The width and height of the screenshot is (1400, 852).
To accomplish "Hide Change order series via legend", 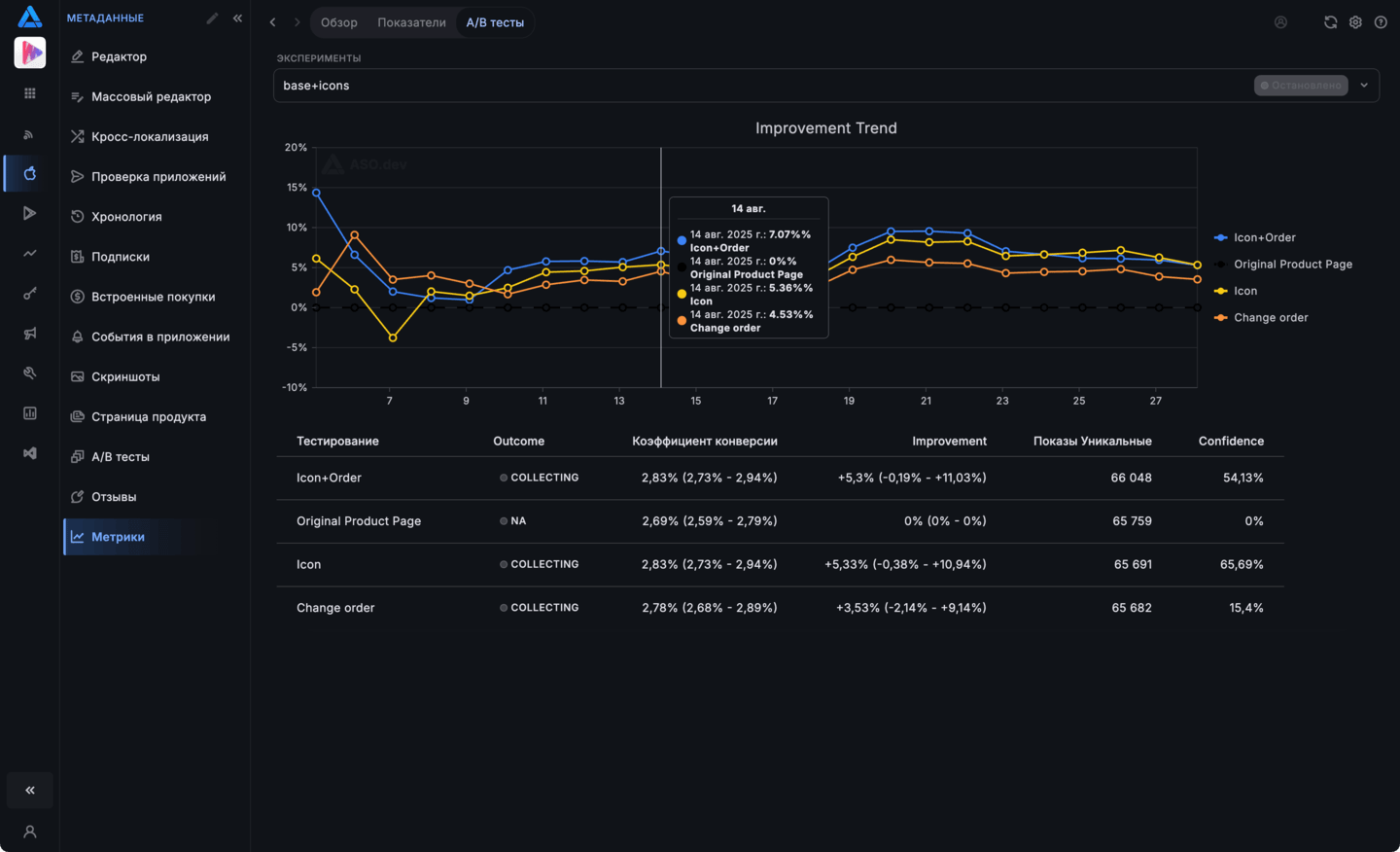I will (x=1261, y=317).
